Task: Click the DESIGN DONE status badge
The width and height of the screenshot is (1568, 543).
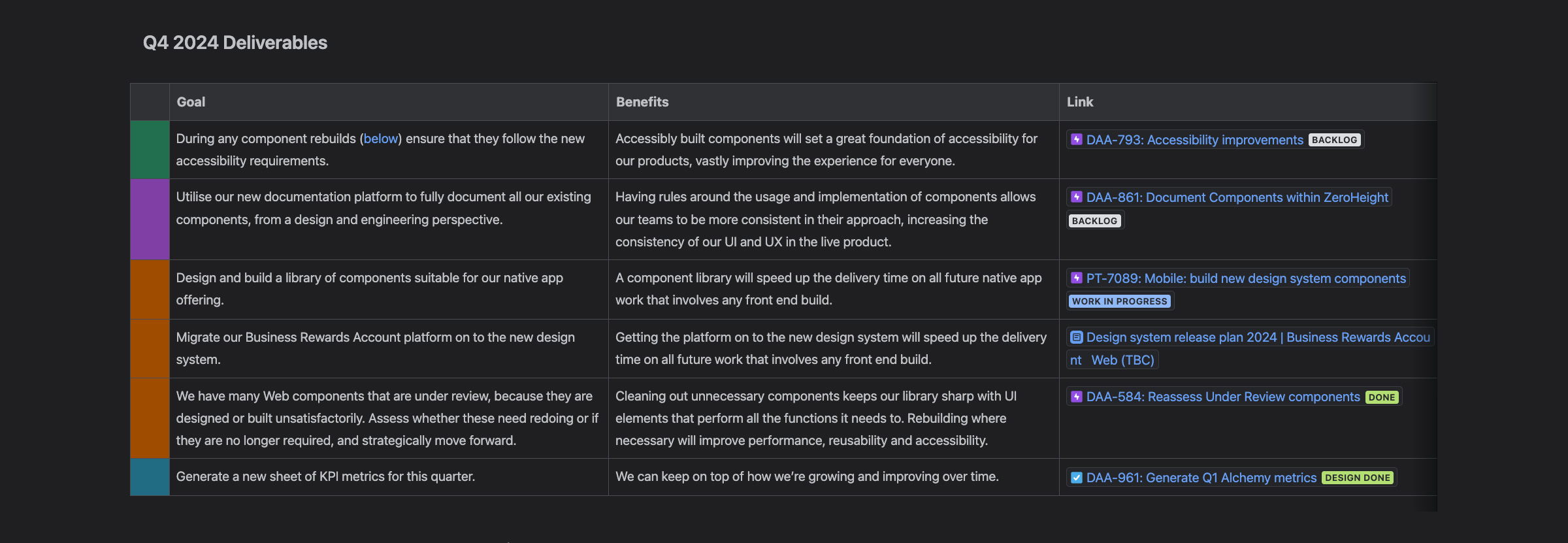Action: (1357, 478)
